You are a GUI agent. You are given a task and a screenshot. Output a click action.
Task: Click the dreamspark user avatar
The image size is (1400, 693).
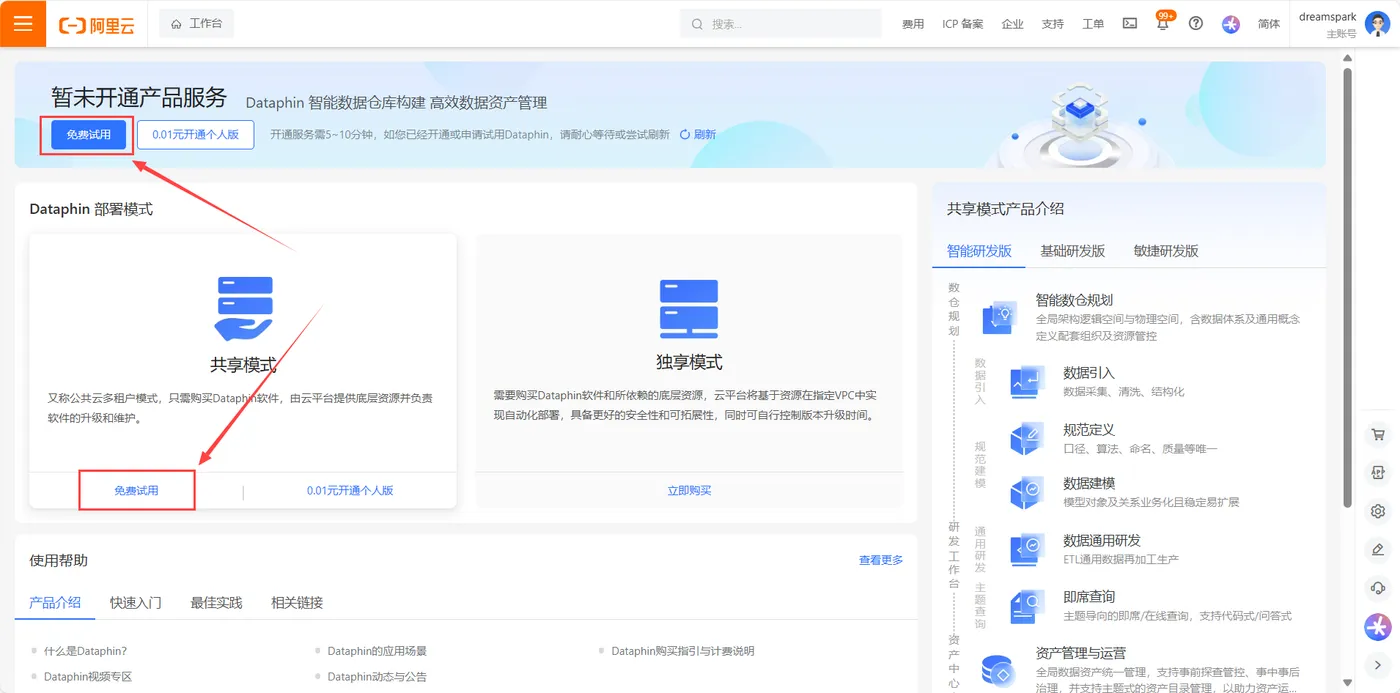tap(1377, 23)
